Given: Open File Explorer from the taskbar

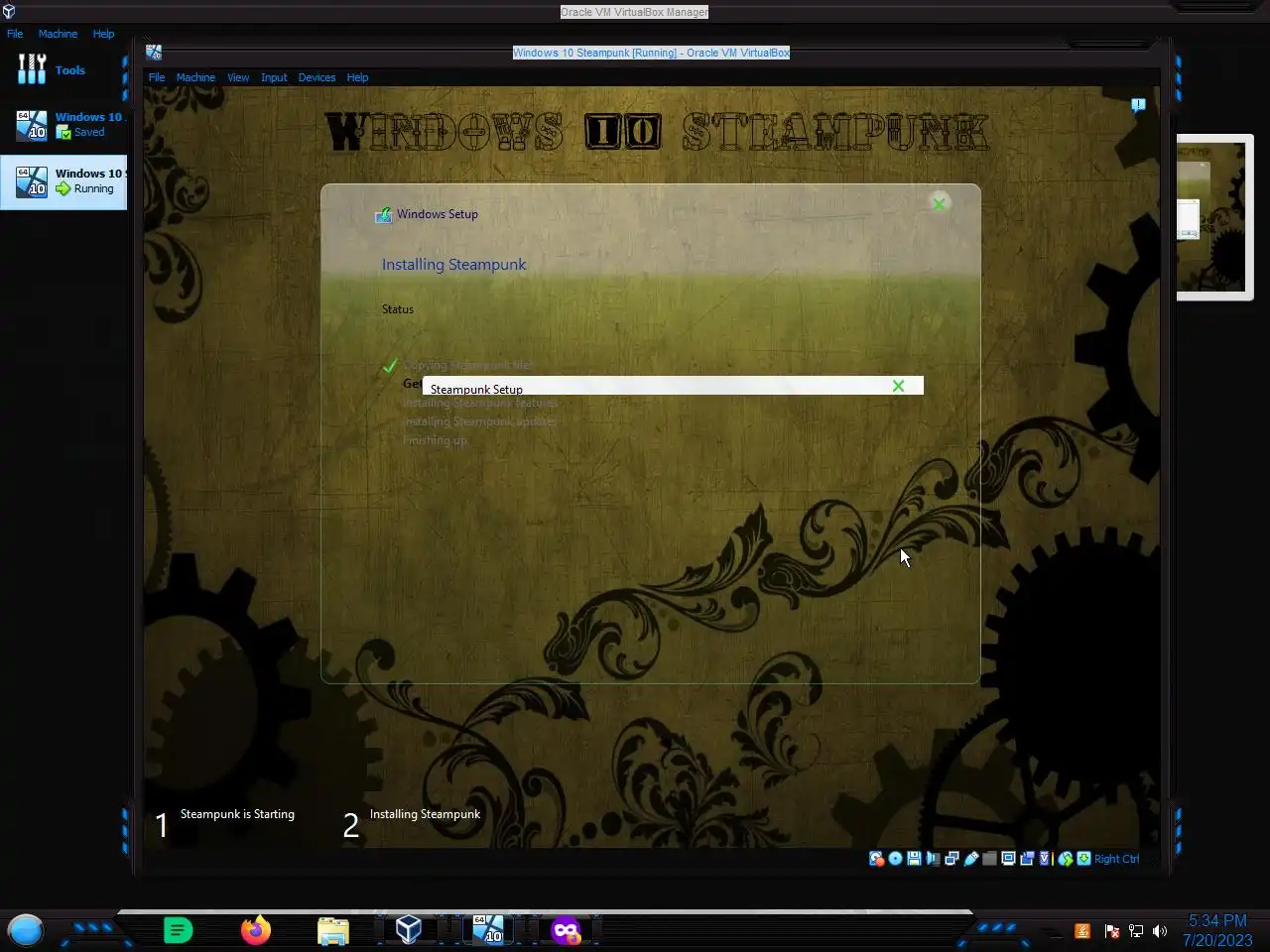Looking at the screenshot, I should tap(333, 930).
